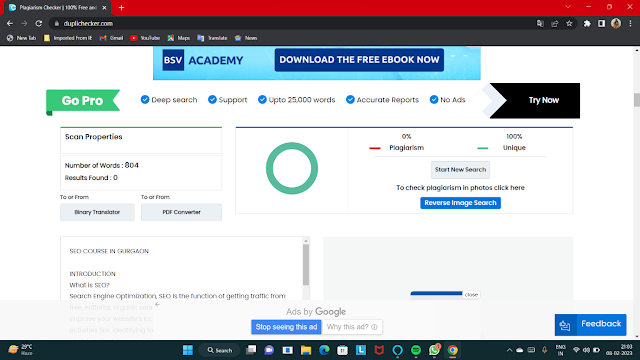
Task: Click the No Ads checkmark
Action: click(x=434, y=100)
